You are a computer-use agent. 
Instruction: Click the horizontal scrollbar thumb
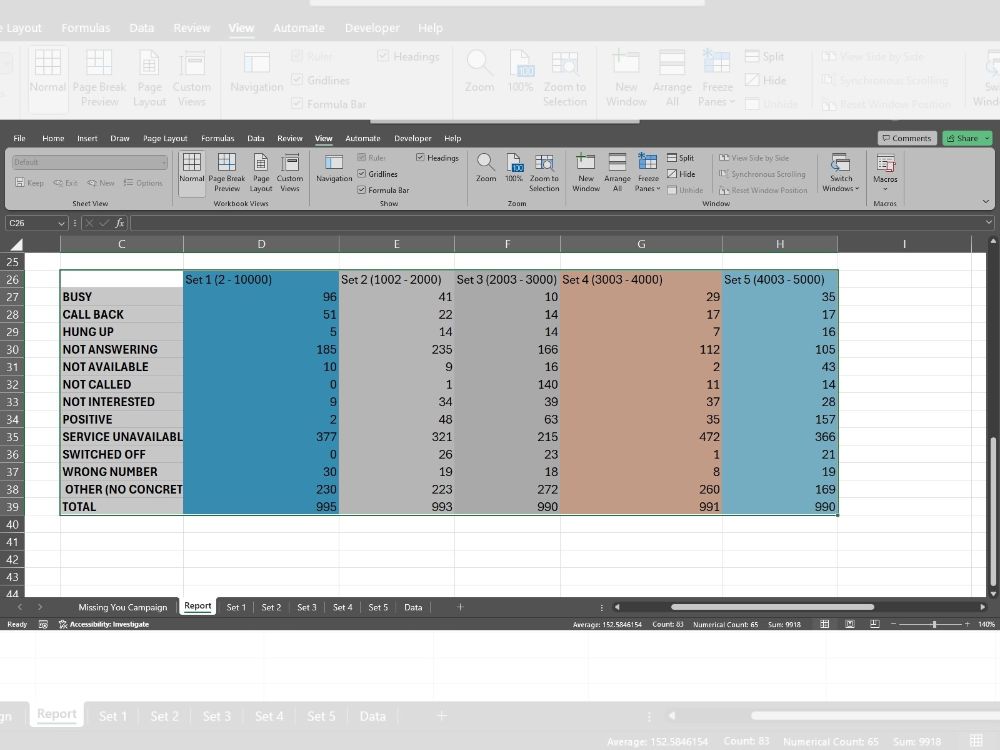(x=772, y=607)
